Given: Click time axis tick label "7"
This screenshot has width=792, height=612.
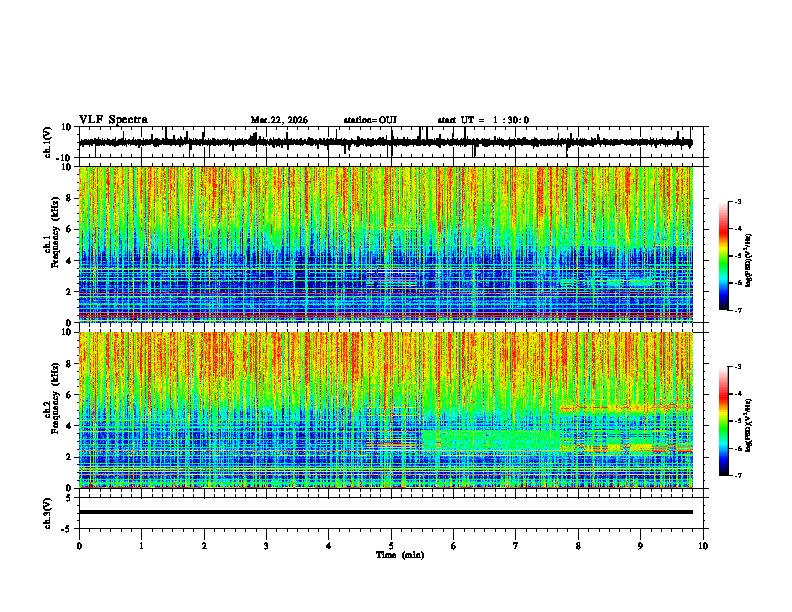Looking at the screenshot, I should tap(516, 546).
